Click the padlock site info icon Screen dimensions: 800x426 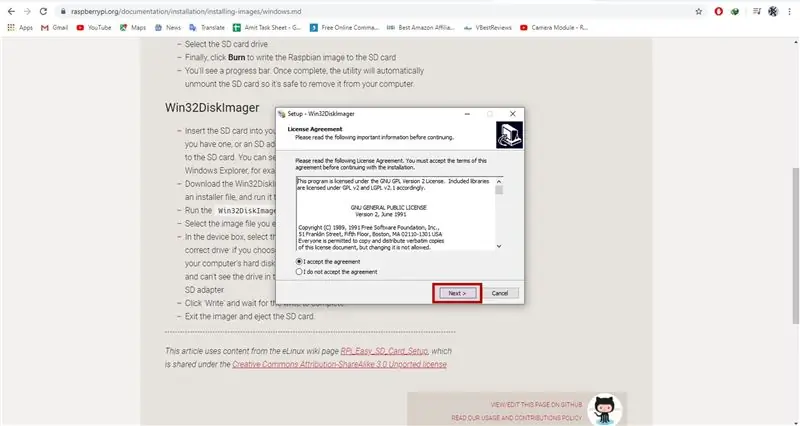[63, 11]
